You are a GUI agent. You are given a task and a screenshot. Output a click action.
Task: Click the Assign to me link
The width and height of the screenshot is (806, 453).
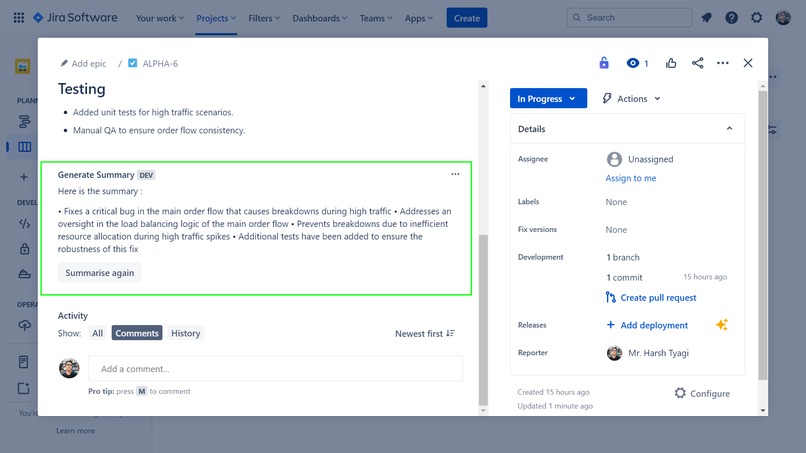(631, 178)
